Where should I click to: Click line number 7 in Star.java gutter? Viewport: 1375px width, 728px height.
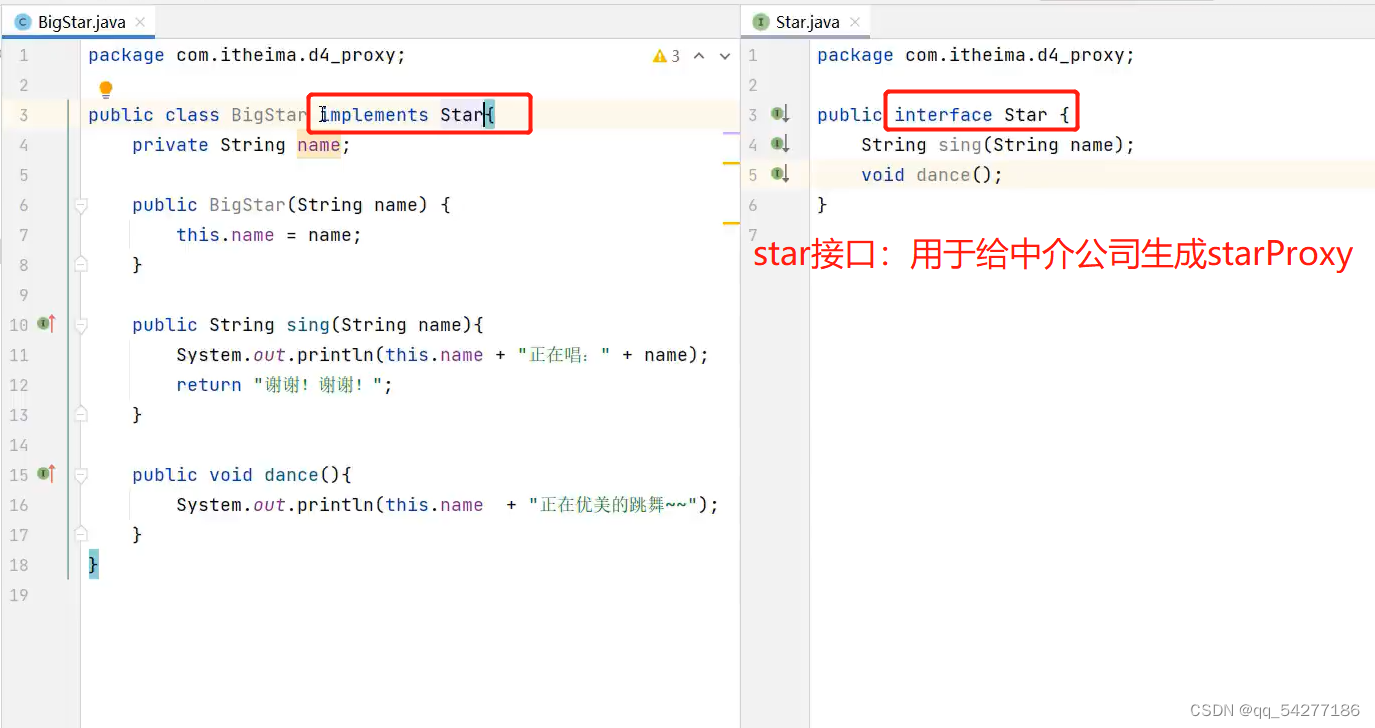(x=753, y=235)
